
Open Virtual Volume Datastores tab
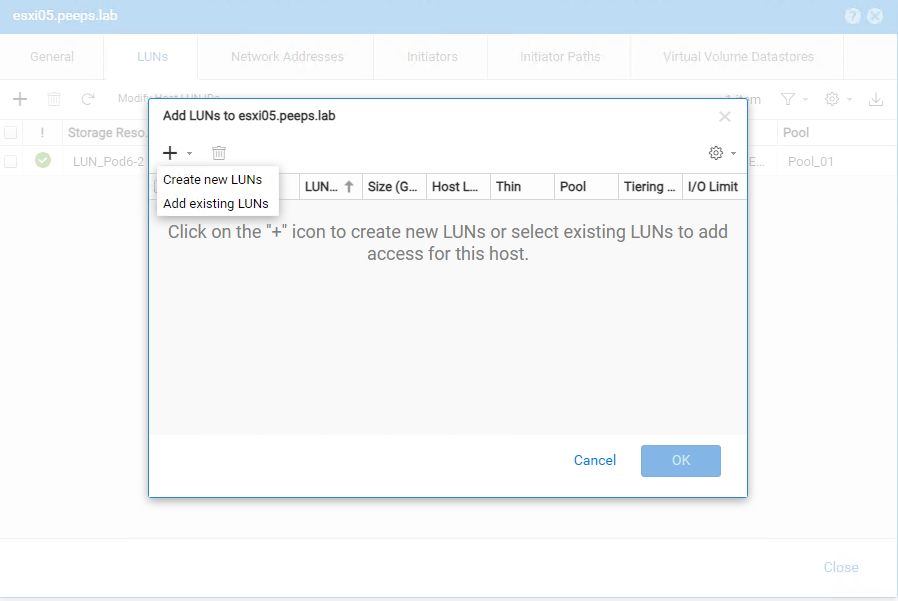[x=738, y=57]
